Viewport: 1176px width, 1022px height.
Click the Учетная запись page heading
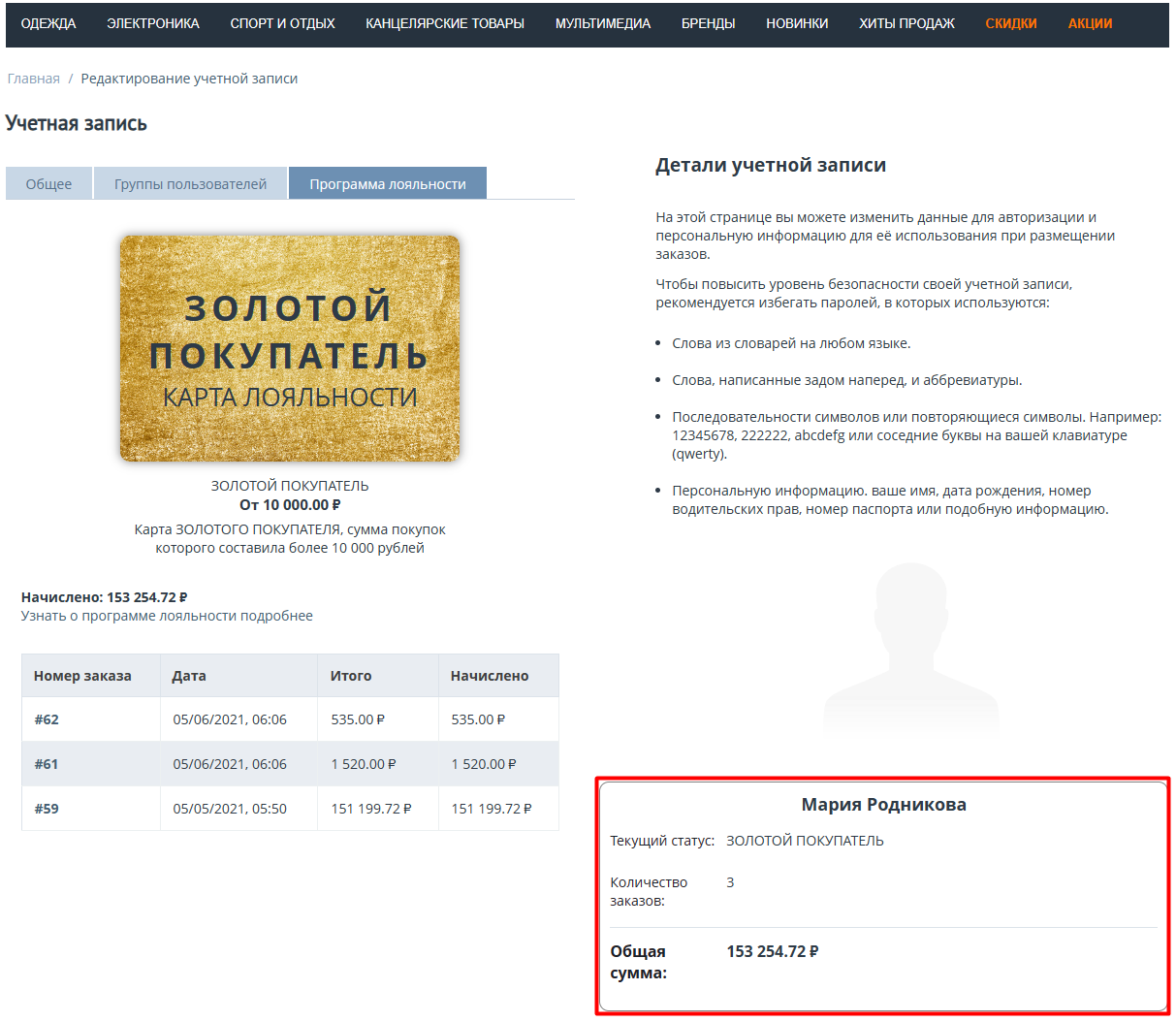pyautogui.click(x=76, y=123)
